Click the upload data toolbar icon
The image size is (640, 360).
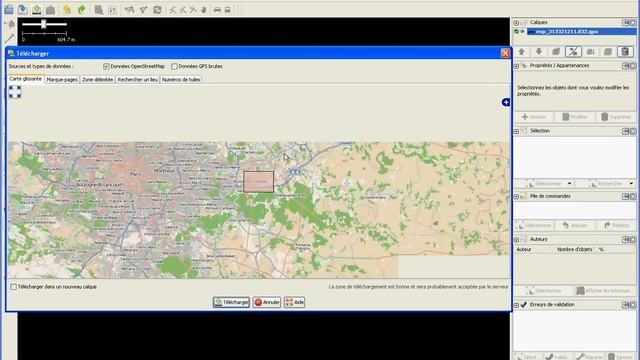pyautogui.click(x=50, y=9)
